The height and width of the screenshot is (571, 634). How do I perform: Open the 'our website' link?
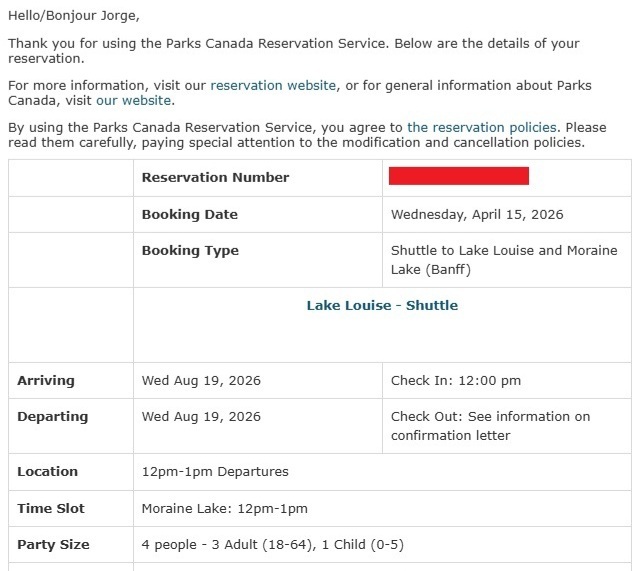click(133, 100)
